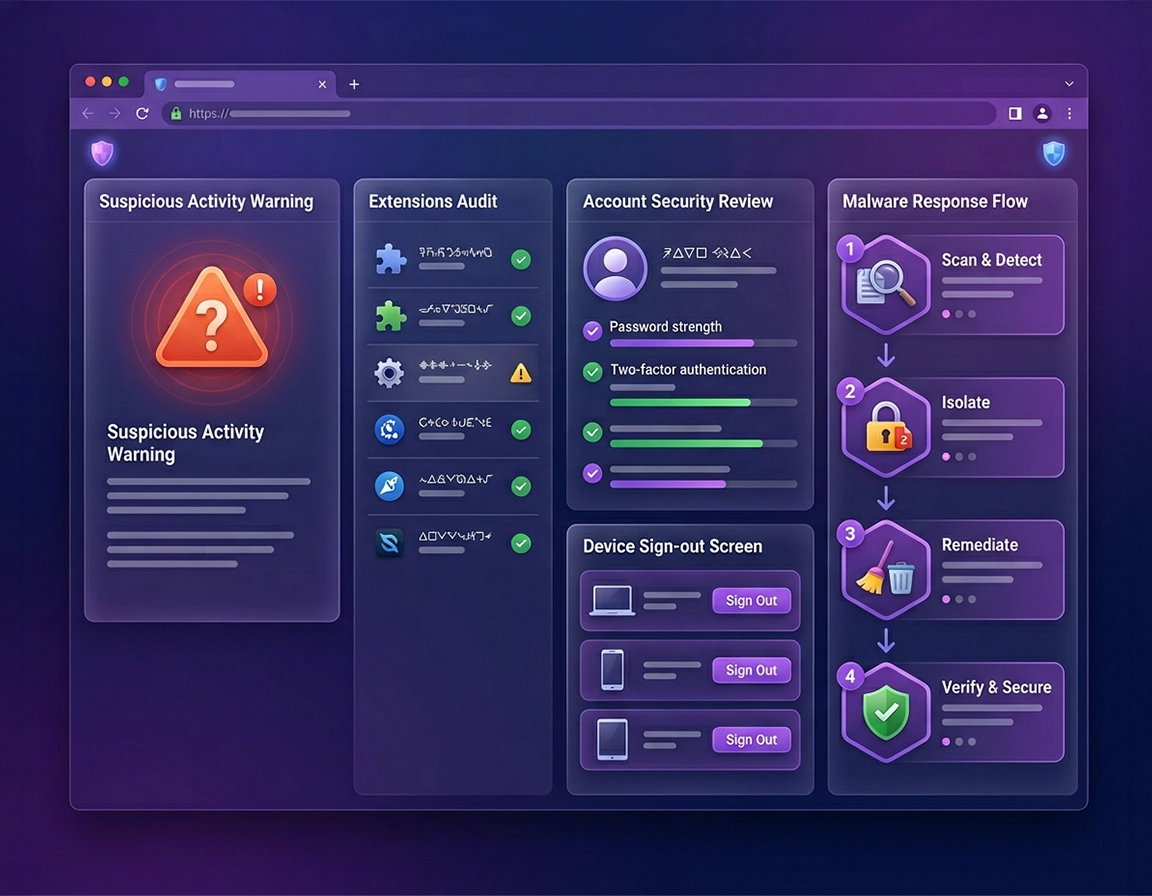Click the Account Security Review title
This screenshot has width=1152, height=896.
click(x=677, y=201)
